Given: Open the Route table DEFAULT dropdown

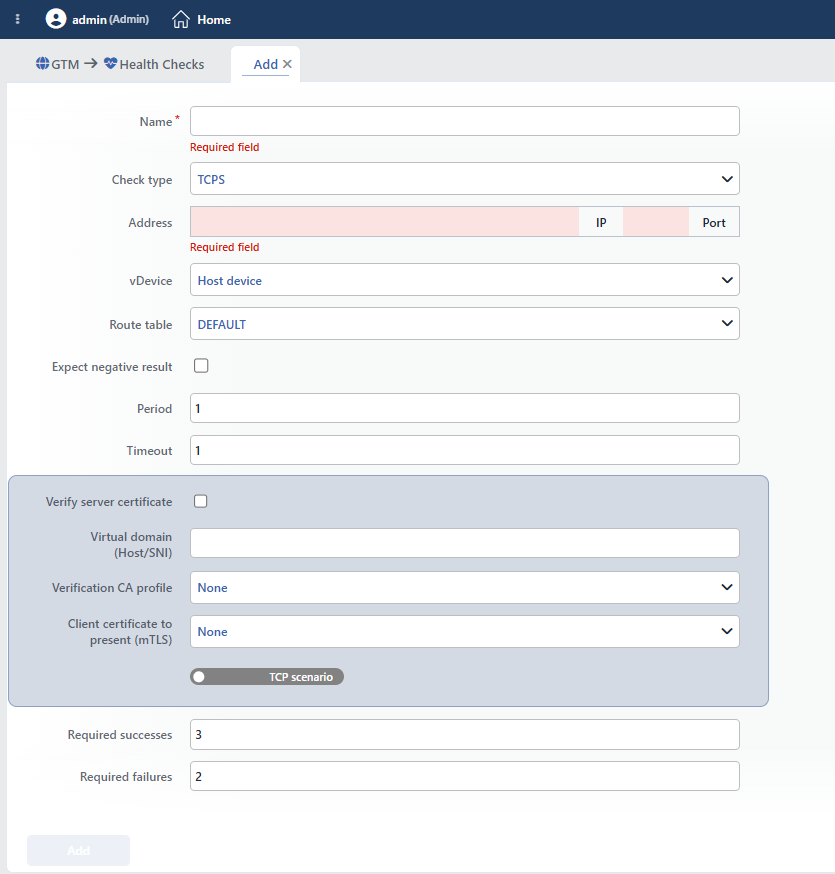Looking at the screenshot, I should pyautogui.click(x=465, y=324).
